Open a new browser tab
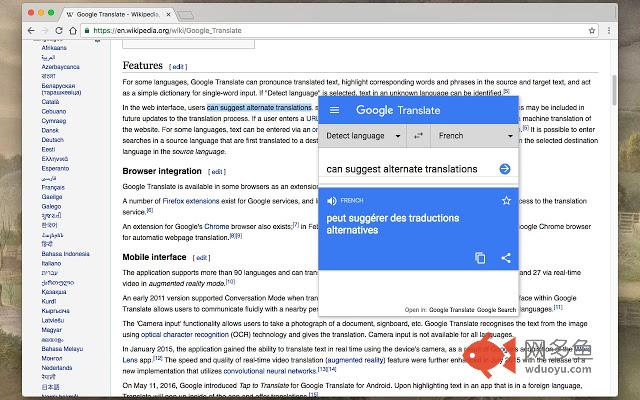Viewport: 640px width, 400px height. (186, 15)
